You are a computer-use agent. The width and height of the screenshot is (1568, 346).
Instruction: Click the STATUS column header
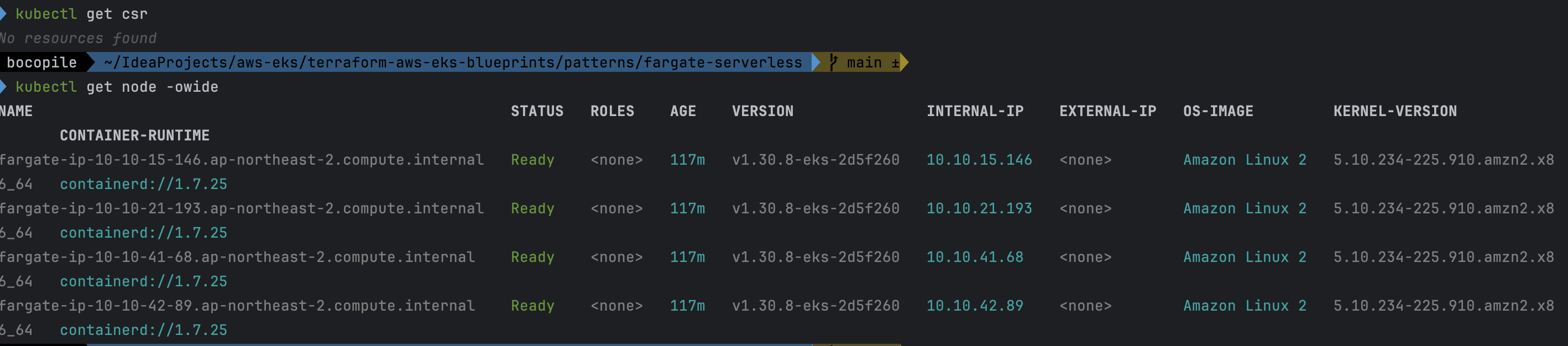coord(536,111)
